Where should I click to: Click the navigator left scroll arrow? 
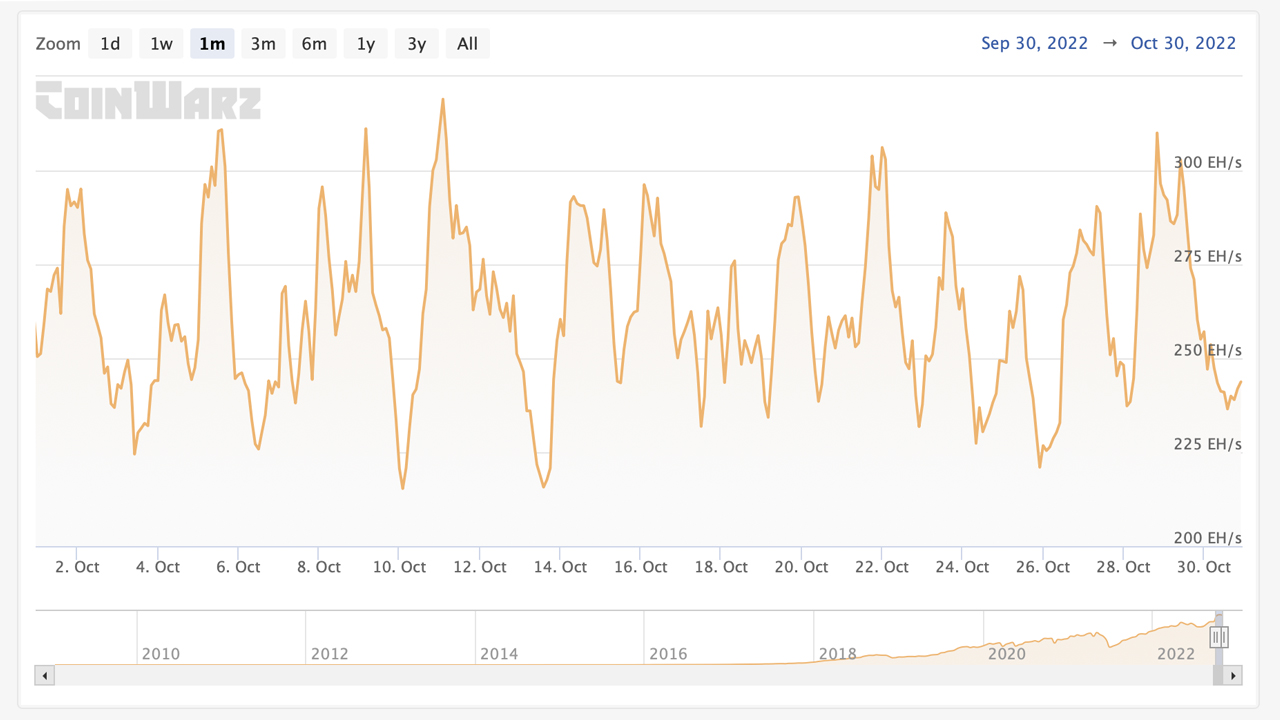[x=44, y=676]
